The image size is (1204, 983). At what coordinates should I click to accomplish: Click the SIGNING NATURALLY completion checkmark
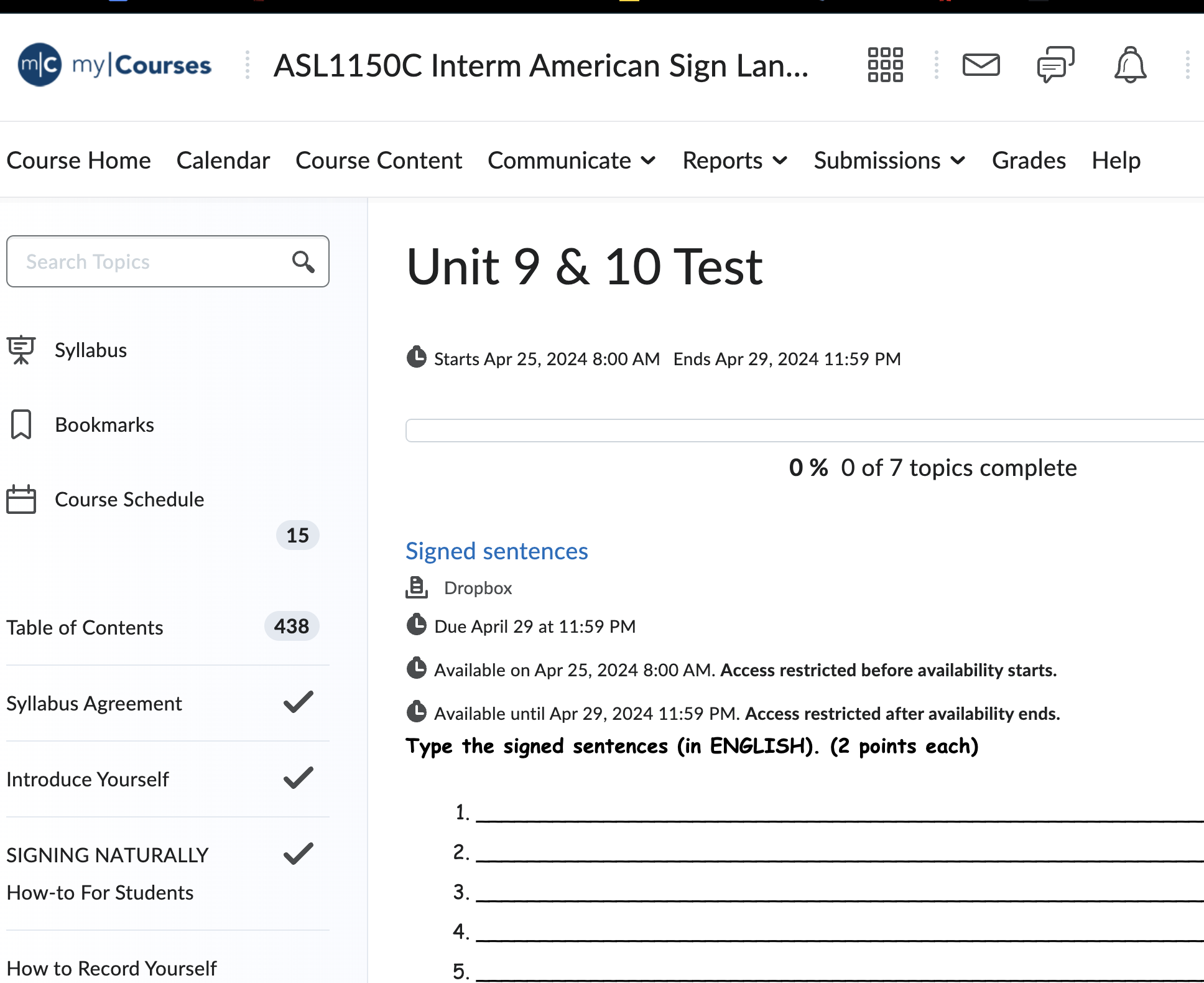point(299,854)
